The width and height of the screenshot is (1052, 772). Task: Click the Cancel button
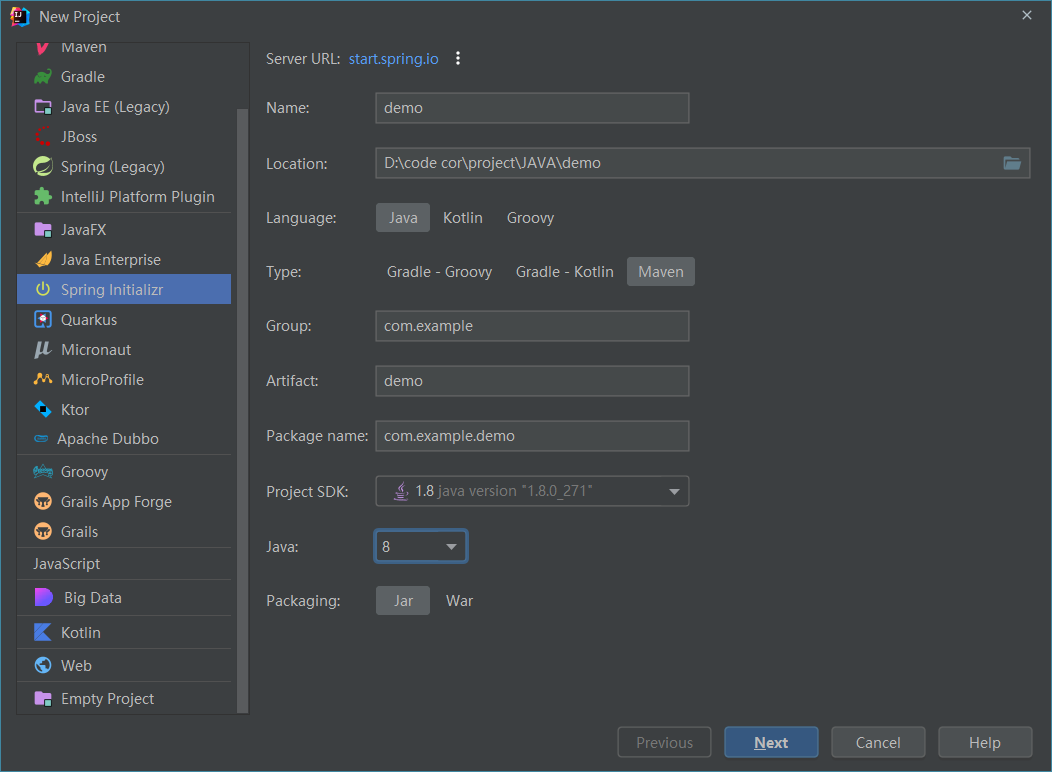coord(878,742)
